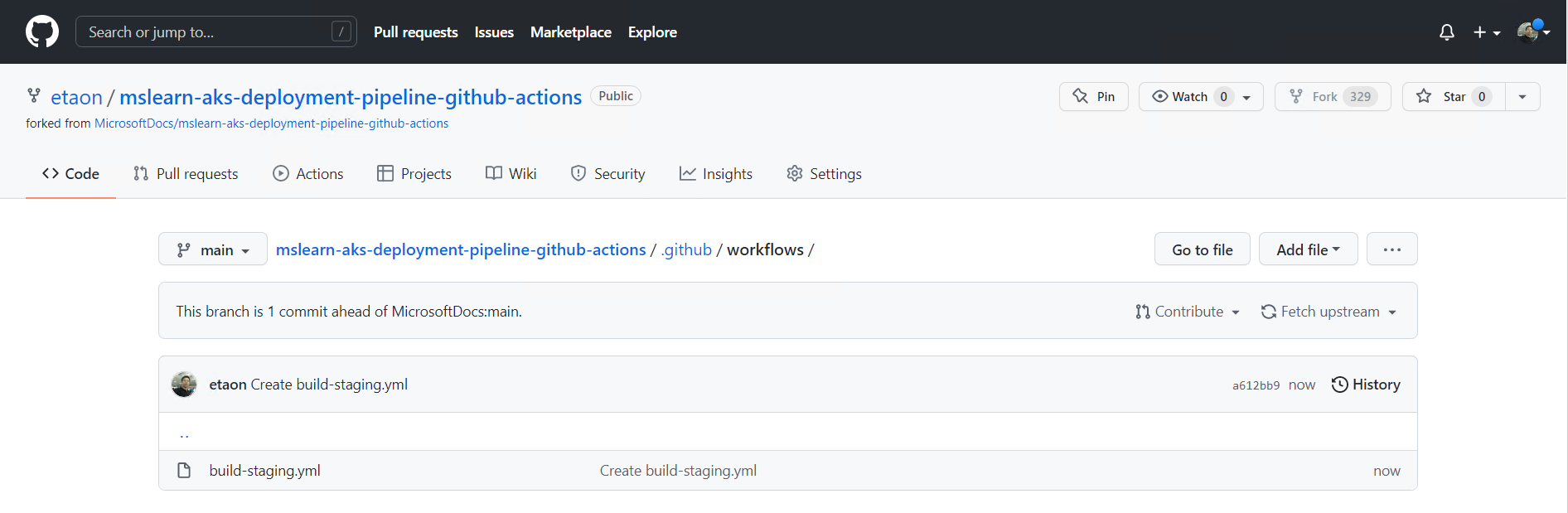Click Go to file button
Image resolution: width=1568 pixels, height=513 pixels.
(x=1203, y=249)
